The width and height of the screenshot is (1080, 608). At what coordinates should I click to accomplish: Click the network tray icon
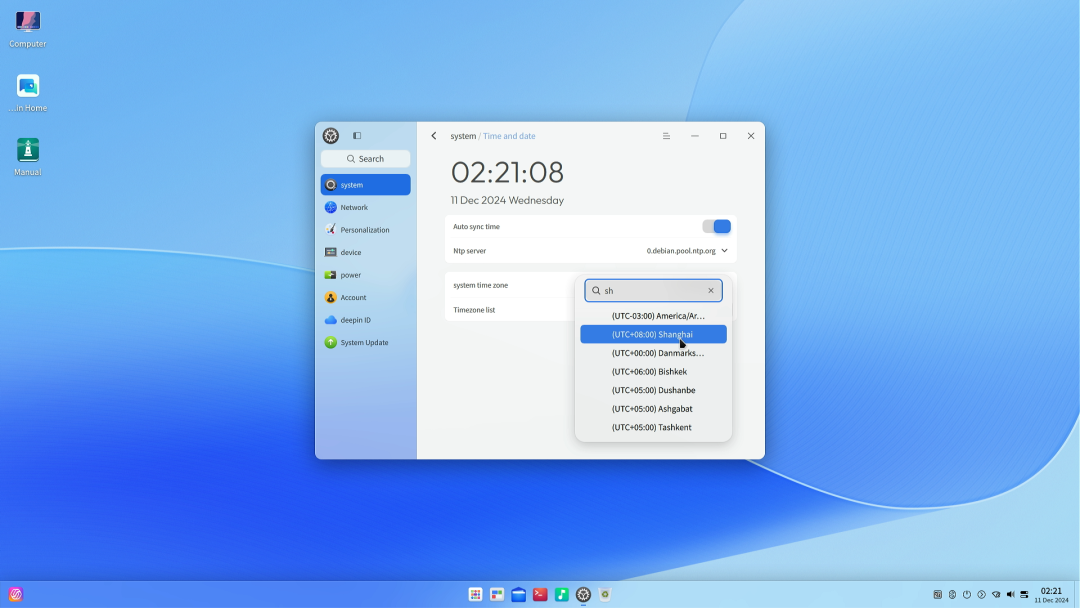tap(996, 594)
